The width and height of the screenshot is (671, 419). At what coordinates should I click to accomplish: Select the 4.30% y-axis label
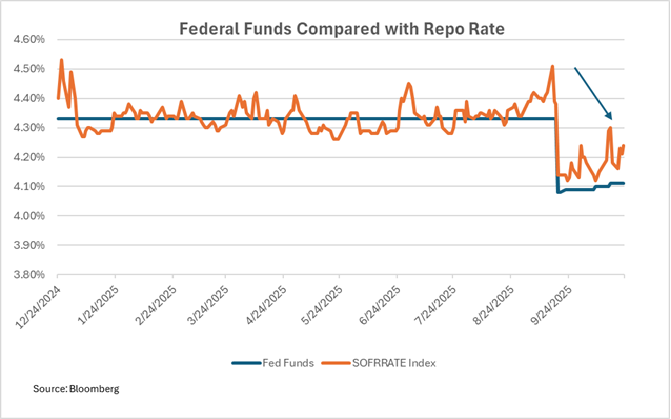point(28,128)
